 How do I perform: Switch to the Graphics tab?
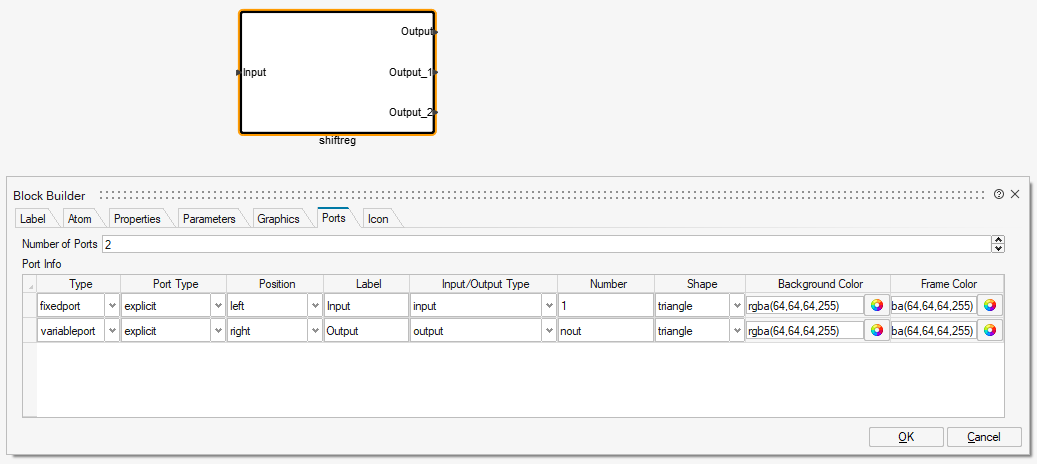[278, 219]
